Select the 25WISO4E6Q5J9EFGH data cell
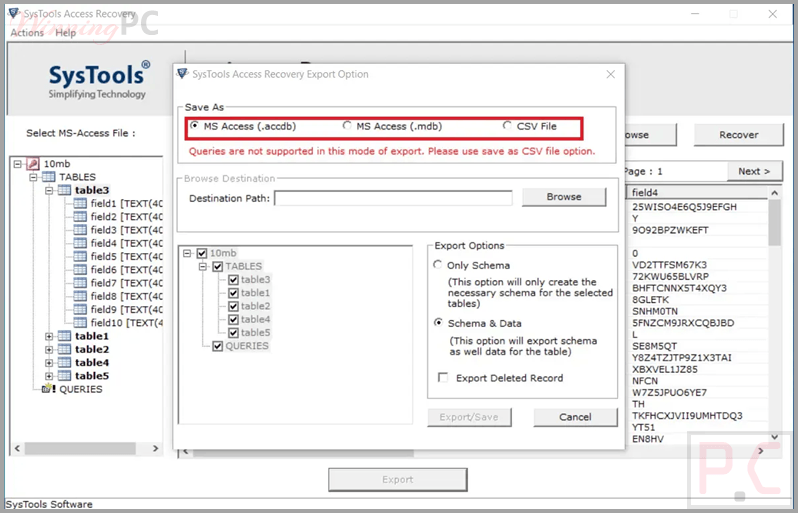 (684, 207)
